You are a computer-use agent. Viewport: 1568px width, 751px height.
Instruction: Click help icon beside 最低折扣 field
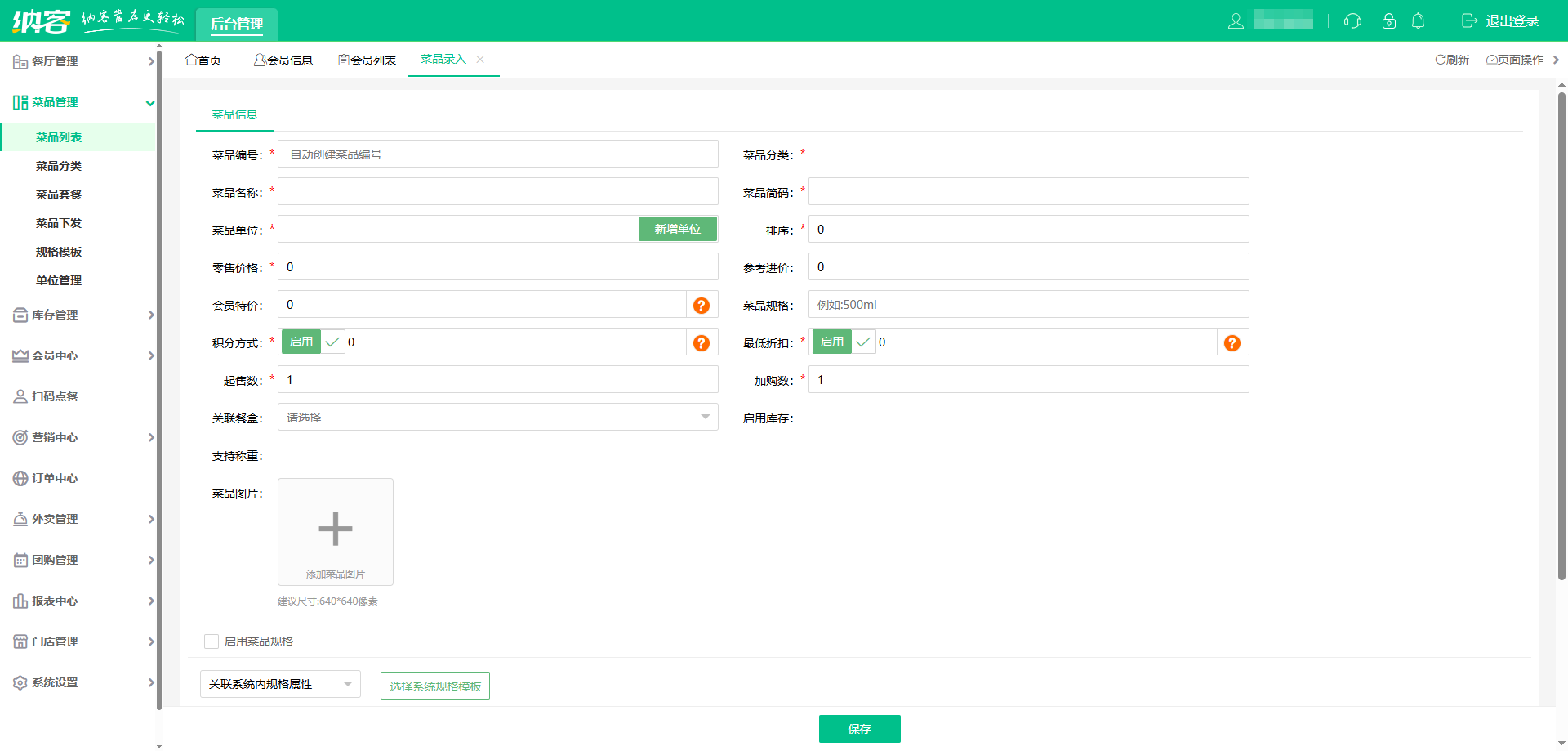[1232, 343]
